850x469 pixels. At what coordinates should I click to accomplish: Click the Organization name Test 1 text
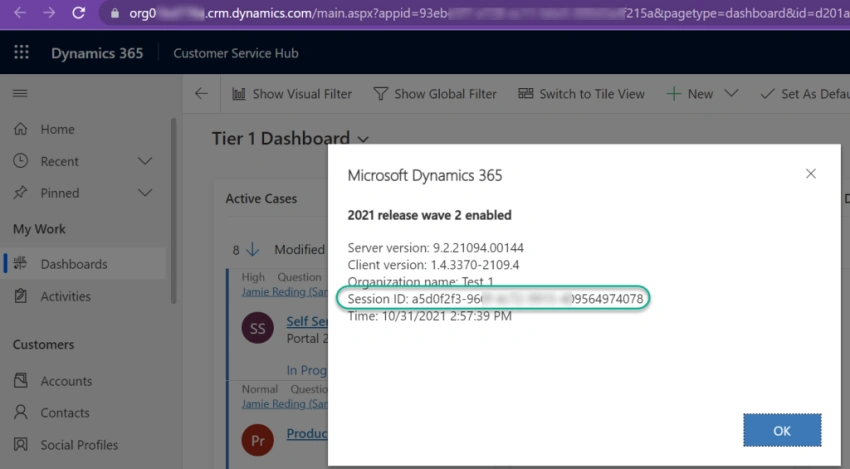point(421,282)
